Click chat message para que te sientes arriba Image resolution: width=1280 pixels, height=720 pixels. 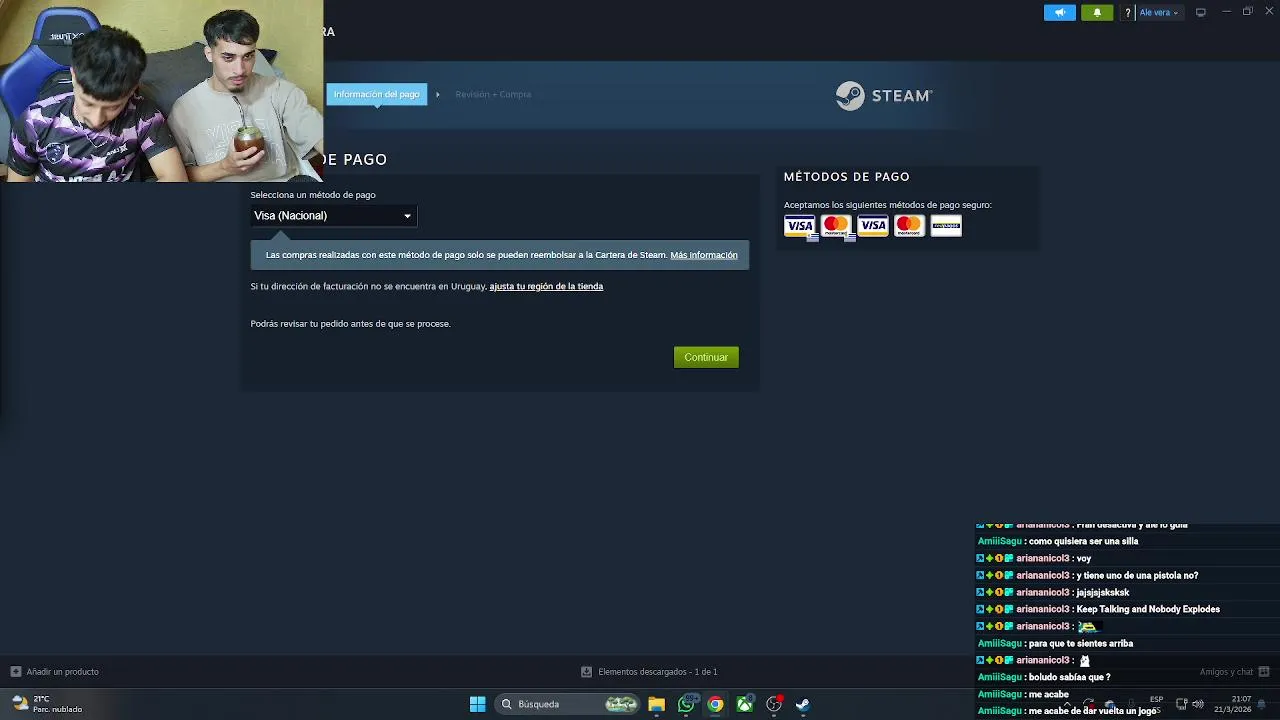click(1081, 643)
